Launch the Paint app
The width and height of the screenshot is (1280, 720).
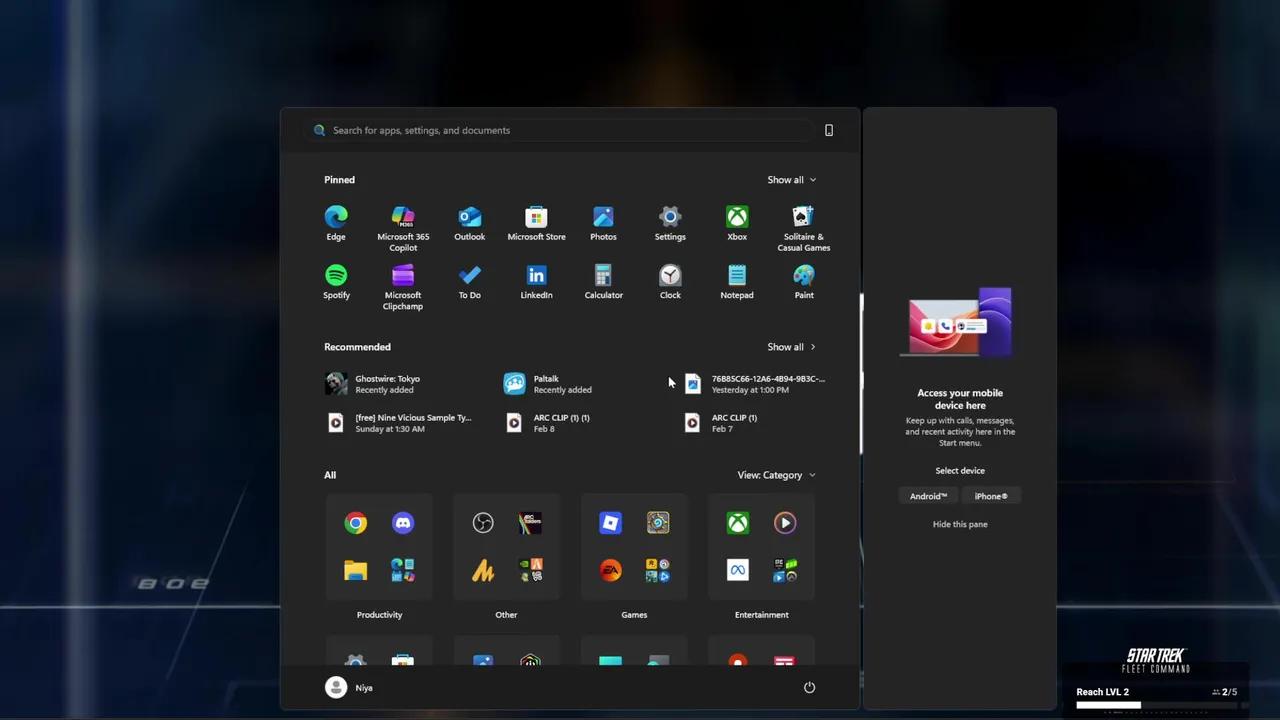(x=804, y=282)
